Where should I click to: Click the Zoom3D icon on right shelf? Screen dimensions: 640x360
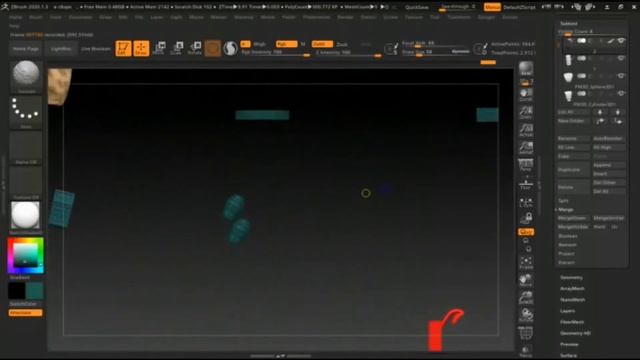pos(526,298)
